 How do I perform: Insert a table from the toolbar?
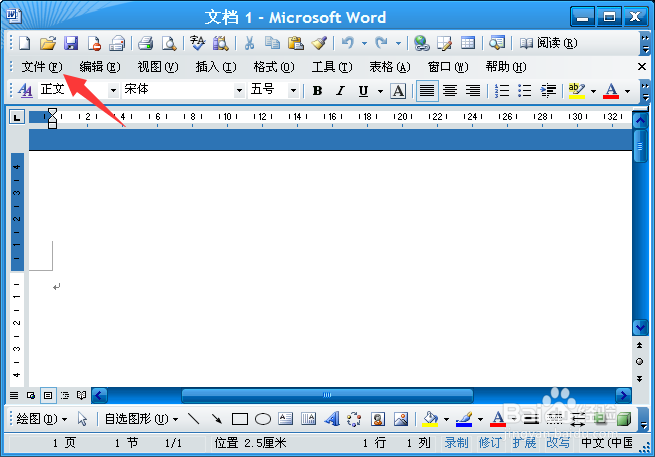point(468,43)
